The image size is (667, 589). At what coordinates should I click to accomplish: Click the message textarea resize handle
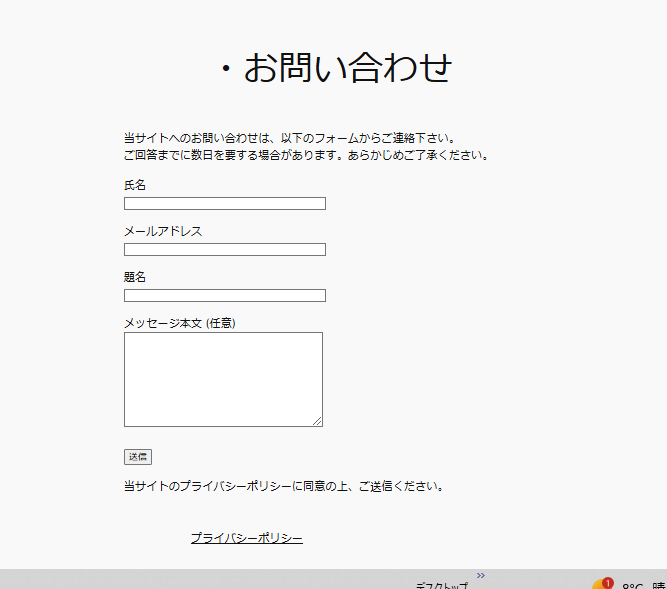(318, 422)
